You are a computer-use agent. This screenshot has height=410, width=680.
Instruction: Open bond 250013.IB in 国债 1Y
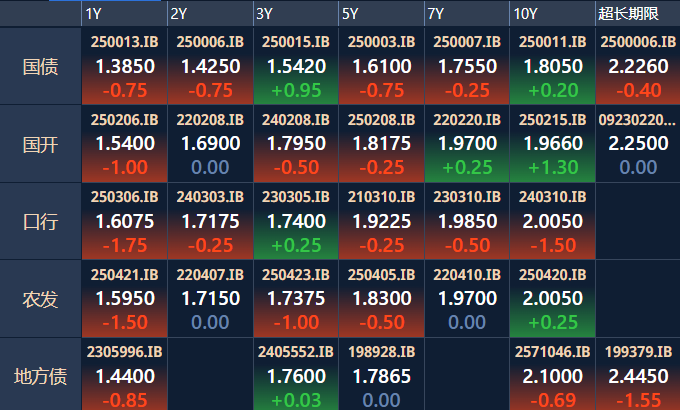(124, 66)
